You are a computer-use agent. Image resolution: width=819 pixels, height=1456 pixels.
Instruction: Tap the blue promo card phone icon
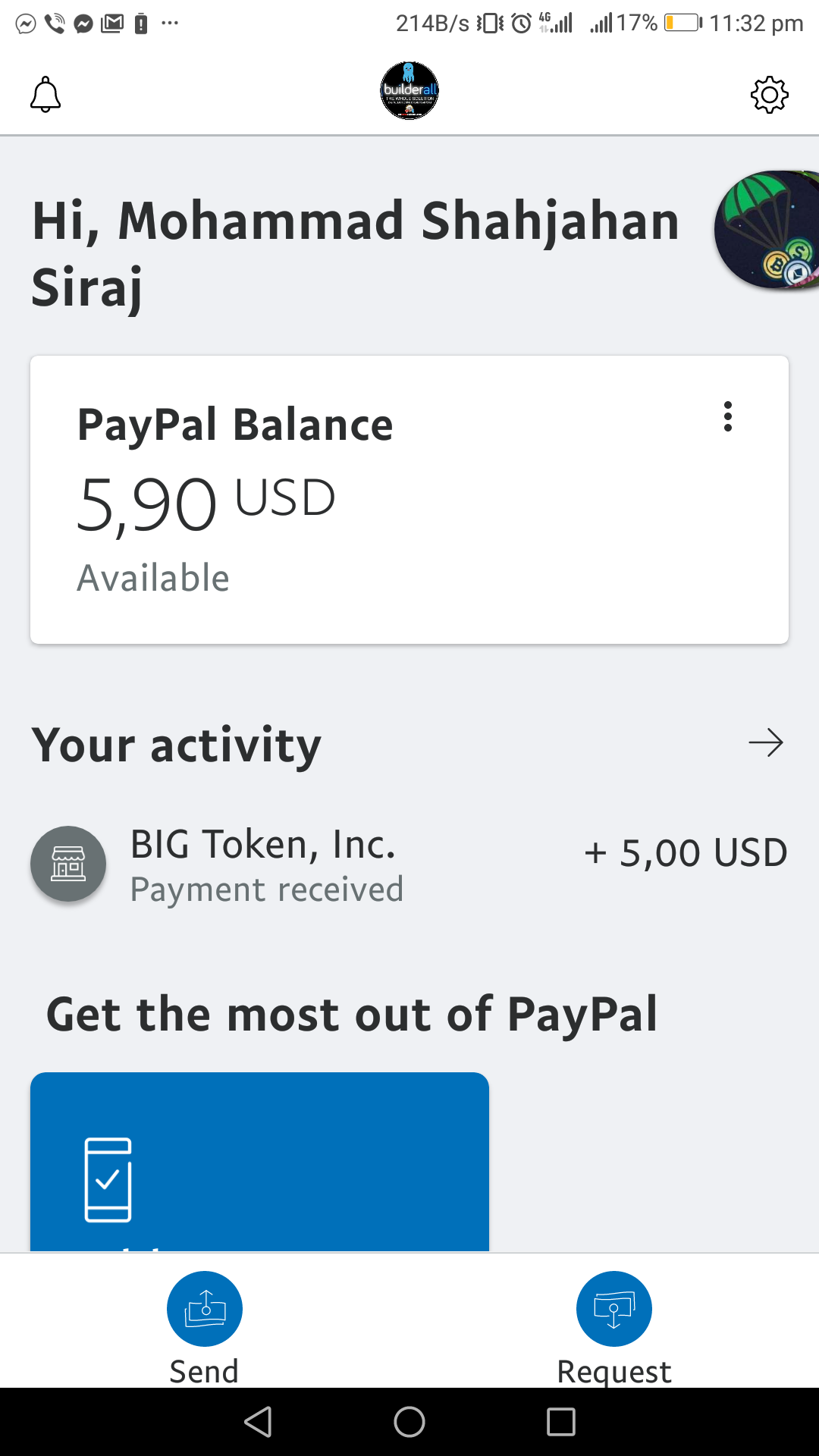(108, 1179)
